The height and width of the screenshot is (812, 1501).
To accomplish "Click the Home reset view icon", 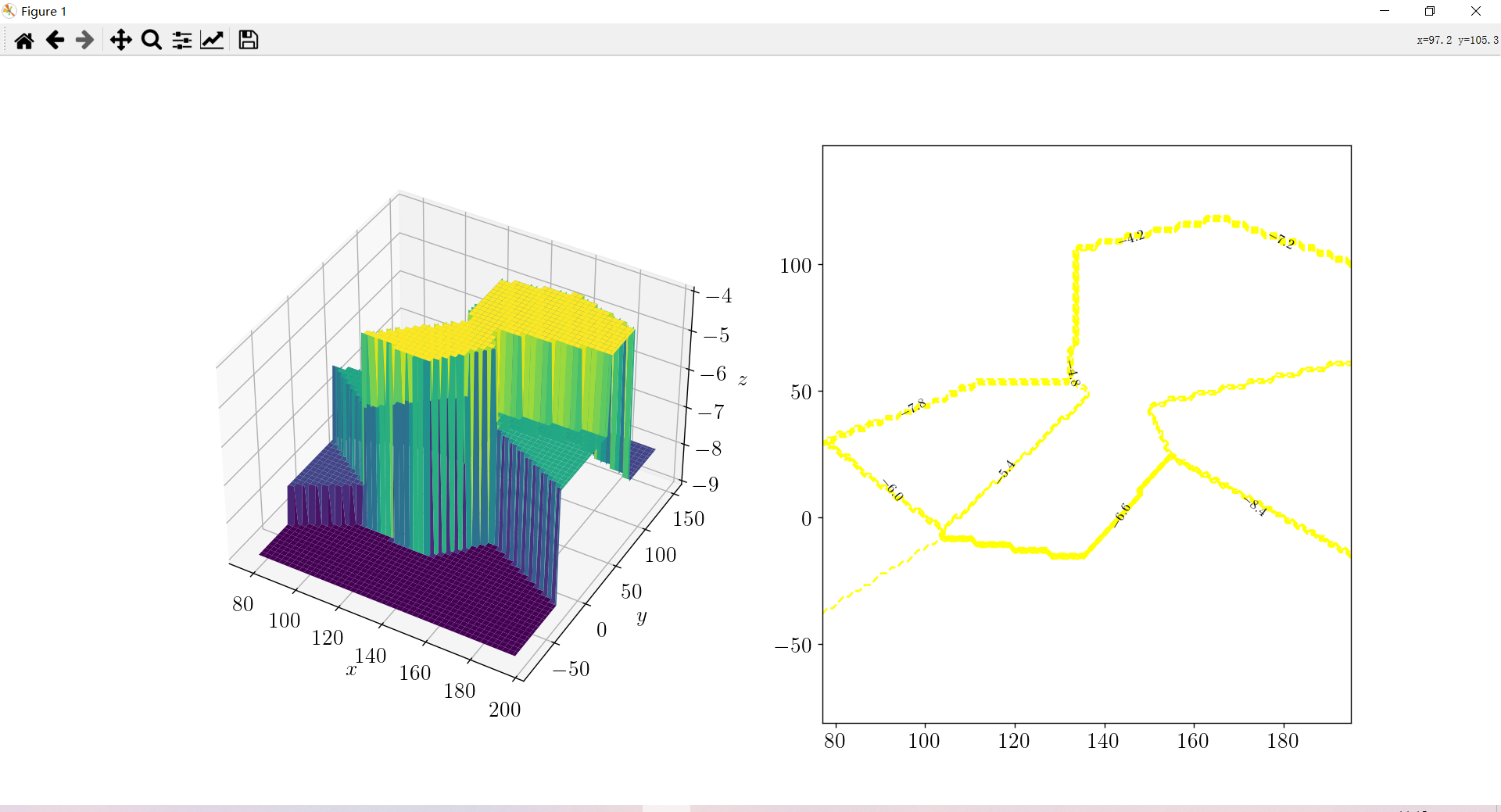I will pos(23,40).
